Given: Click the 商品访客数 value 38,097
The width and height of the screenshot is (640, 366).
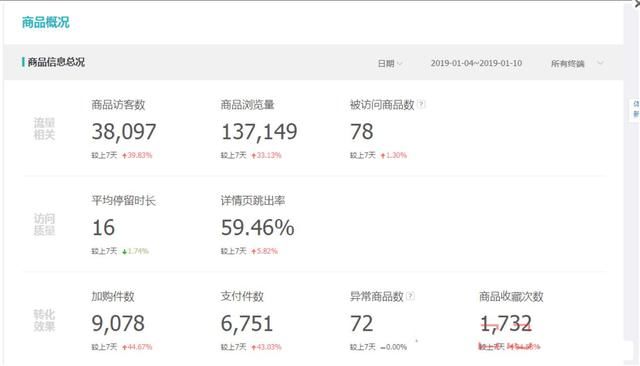Looking at the screenshot, I should click(124, 132).
